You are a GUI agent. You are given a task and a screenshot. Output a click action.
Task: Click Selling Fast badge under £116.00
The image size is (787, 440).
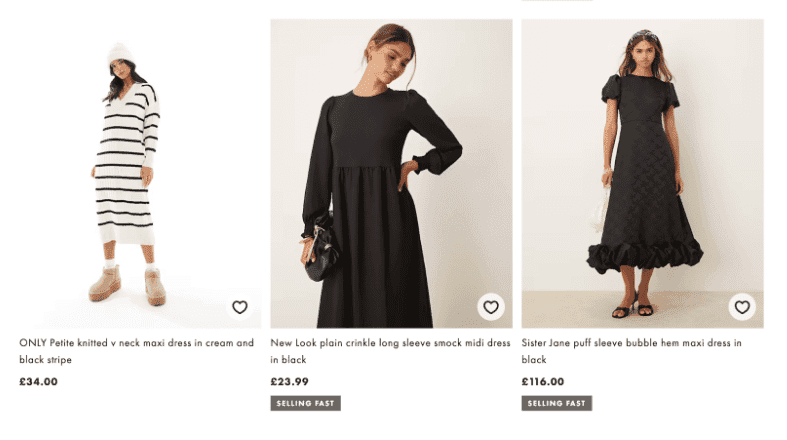click(556, 403)
